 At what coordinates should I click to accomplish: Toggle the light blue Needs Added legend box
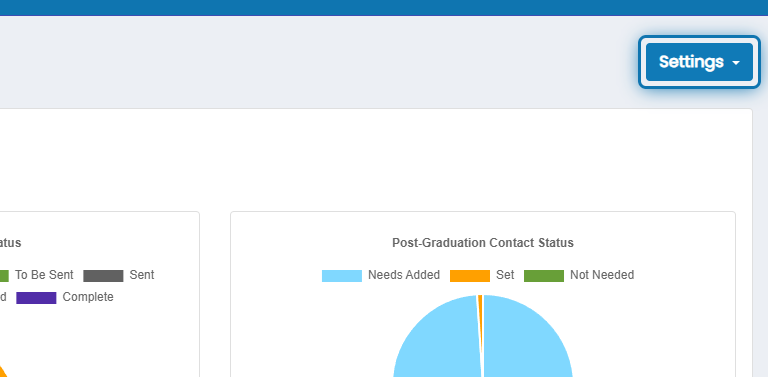(342, 276)
